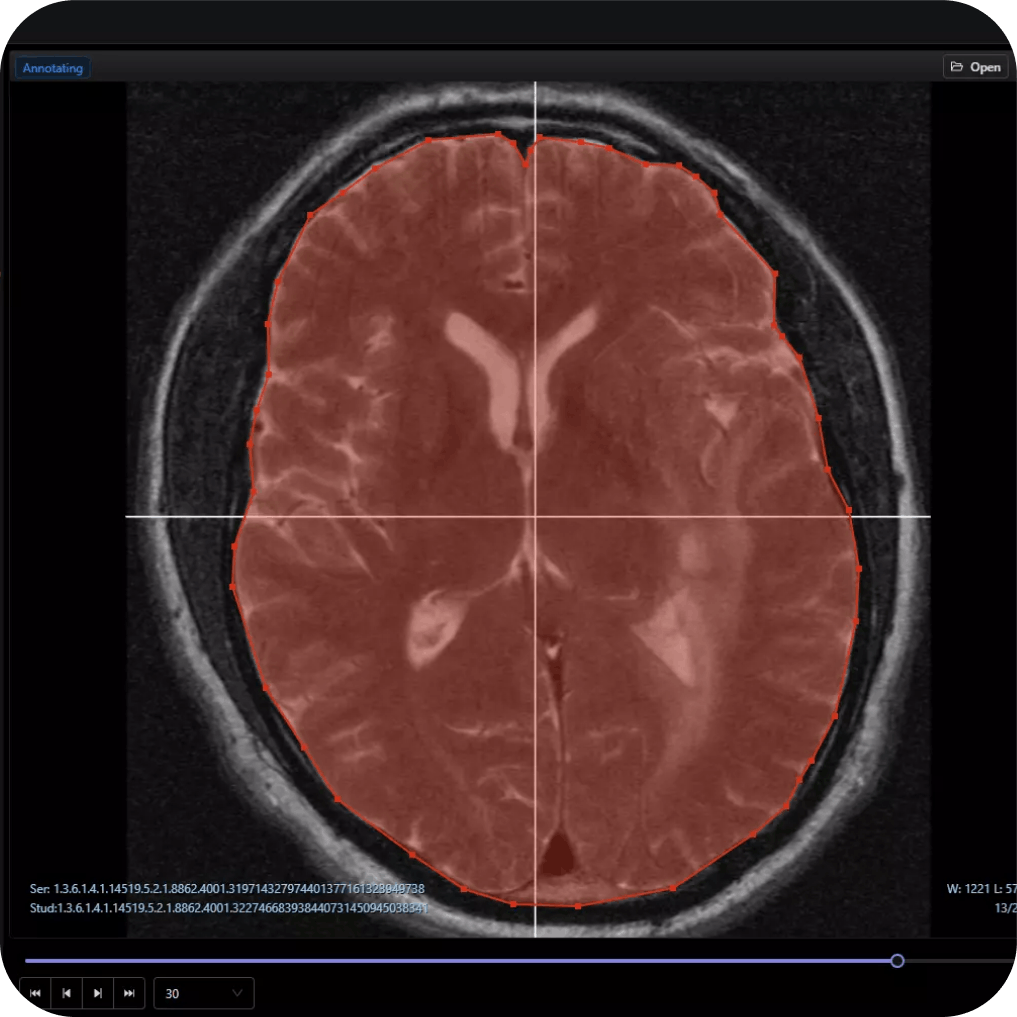Skip to the last slice

tap(129, 993)
